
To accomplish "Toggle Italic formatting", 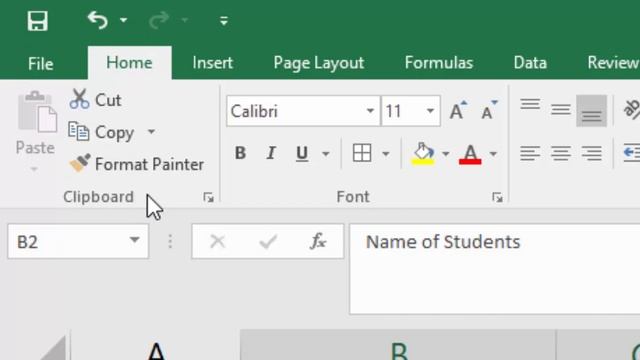I will pyautogui.click(x=271, y=153).
